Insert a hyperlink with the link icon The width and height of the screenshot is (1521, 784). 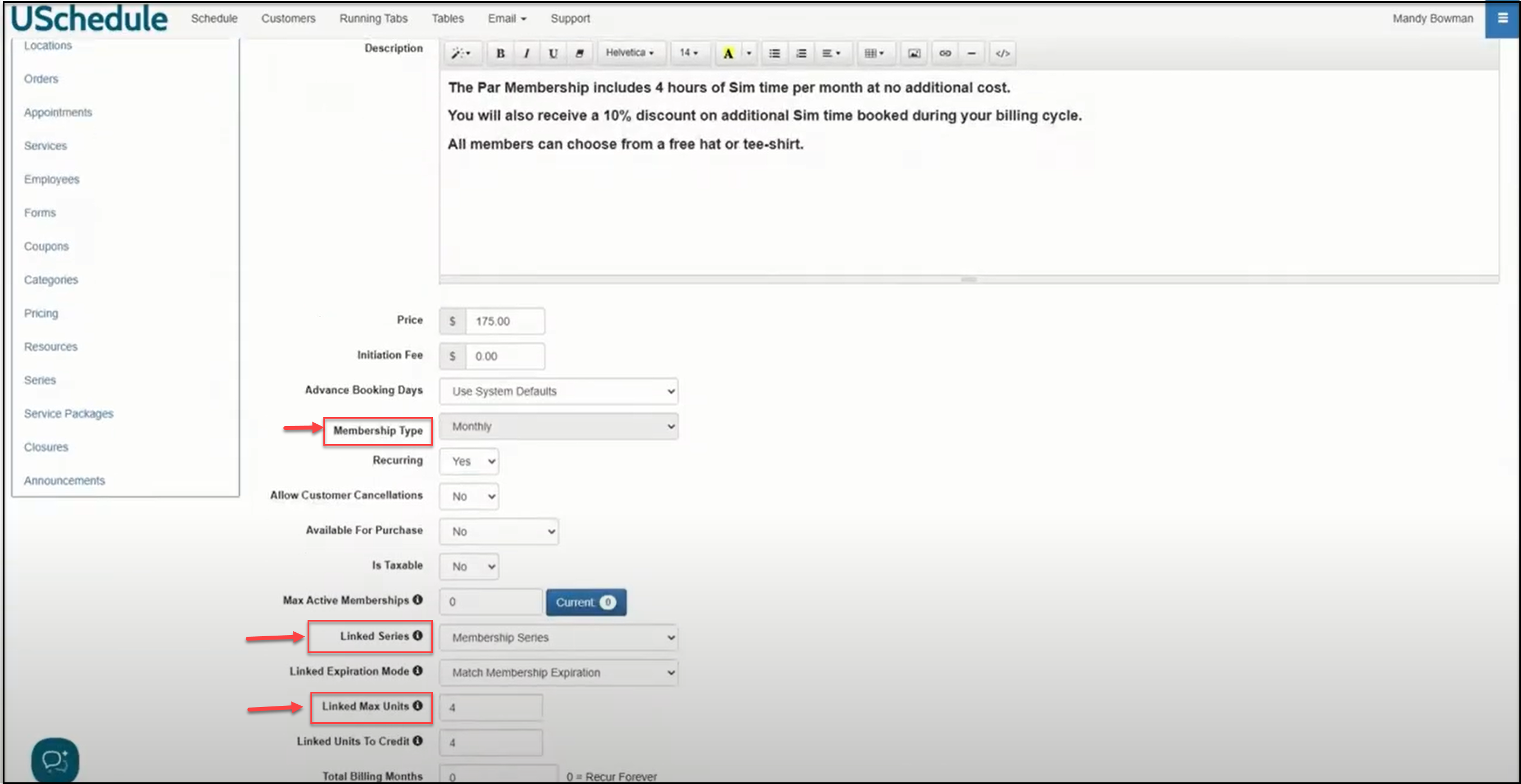pos(945,53)
